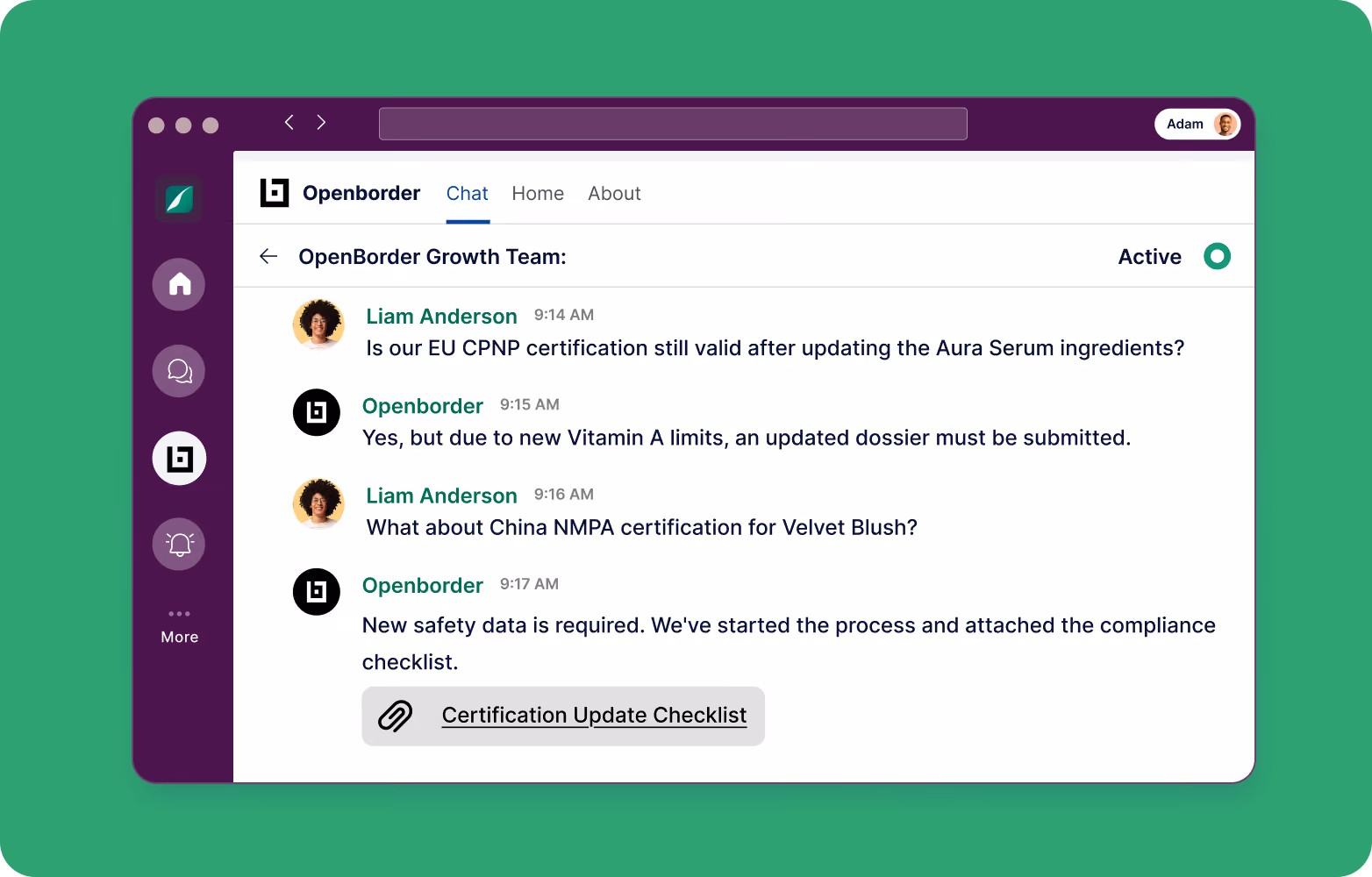
Task: Switch to the Chat tab
Action: pyautogui.click(x=468, y=194)
